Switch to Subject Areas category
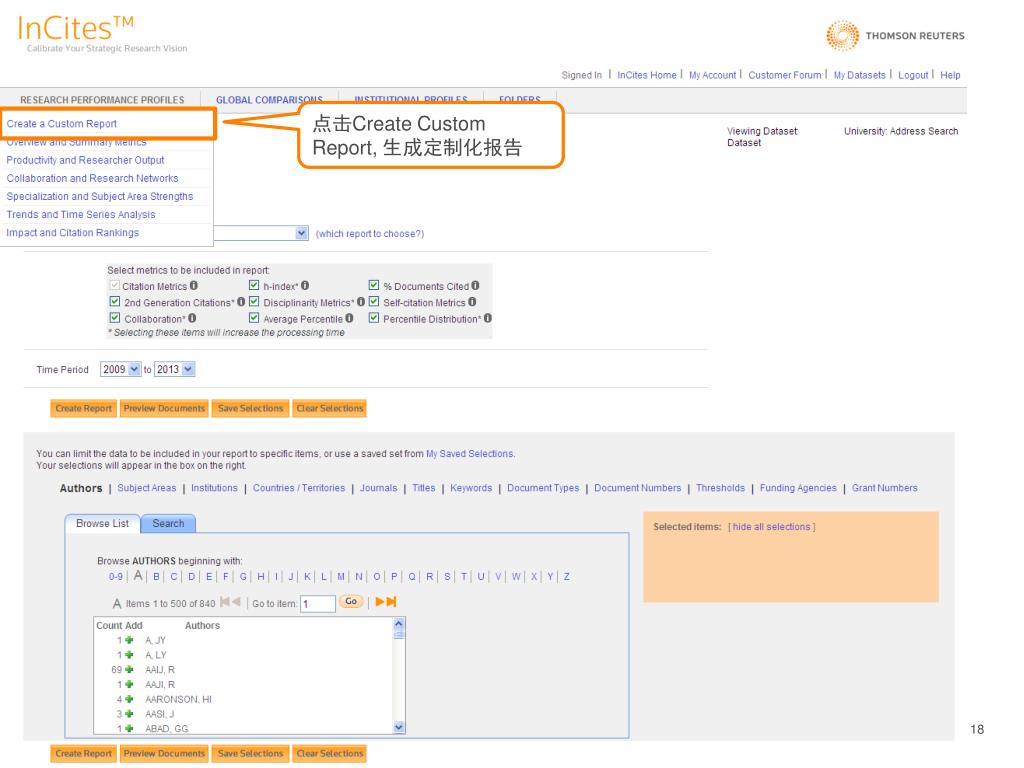Screen dimensions: 1024x768 coord(147,488)
